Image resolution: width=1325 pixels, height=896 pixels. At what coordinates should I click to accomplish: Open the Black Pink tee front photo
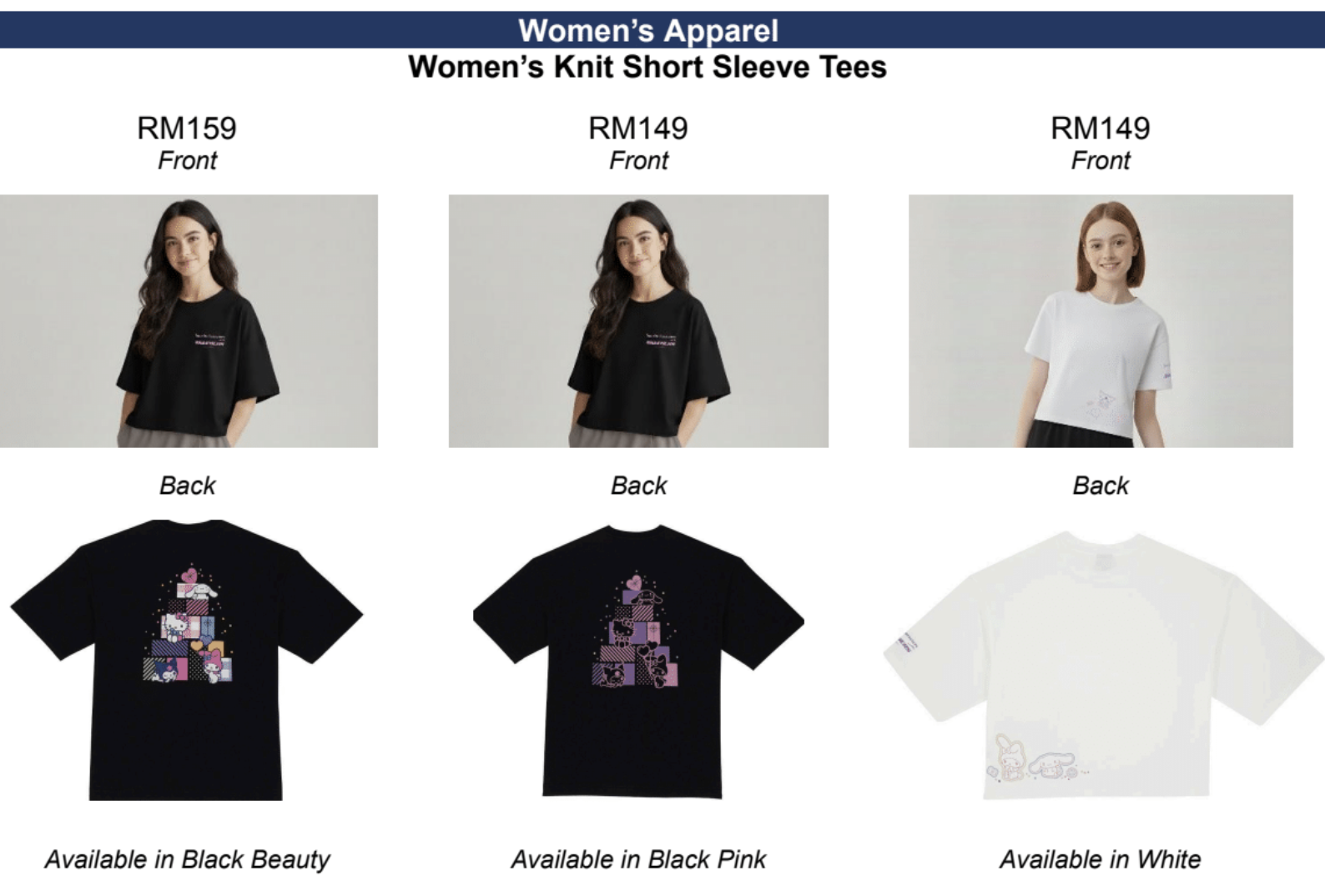pyautogui.click(x=638, y=321)
